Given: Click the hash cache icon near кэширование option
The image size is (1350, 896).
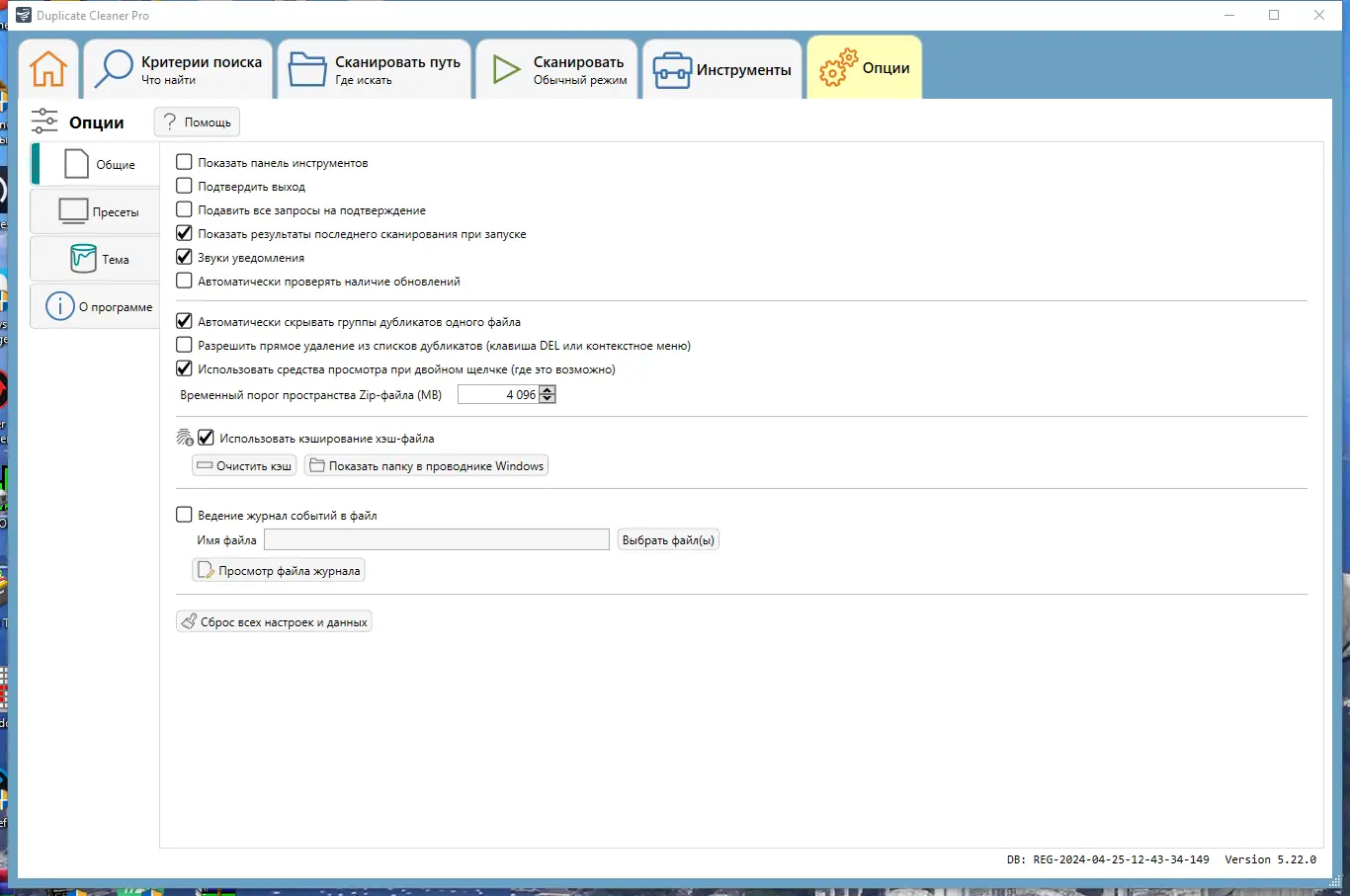Looking at the screenshot, I should click(184, 438).
